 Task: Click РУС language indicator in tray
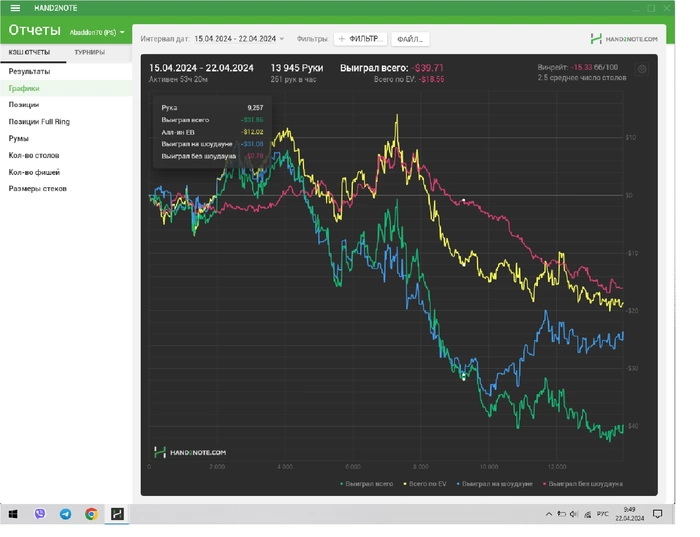[603, 514]
